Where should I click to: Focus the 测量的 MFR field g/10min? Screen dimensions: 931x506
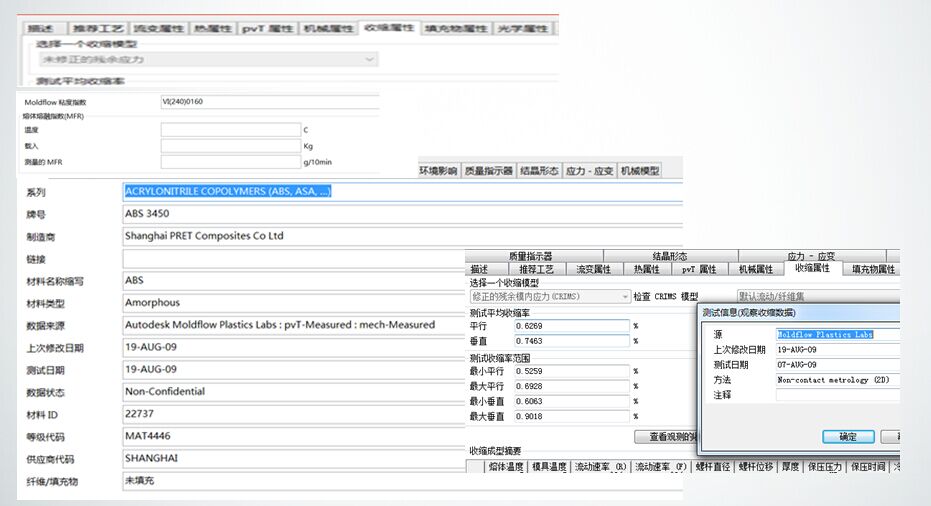click(231, 162)
